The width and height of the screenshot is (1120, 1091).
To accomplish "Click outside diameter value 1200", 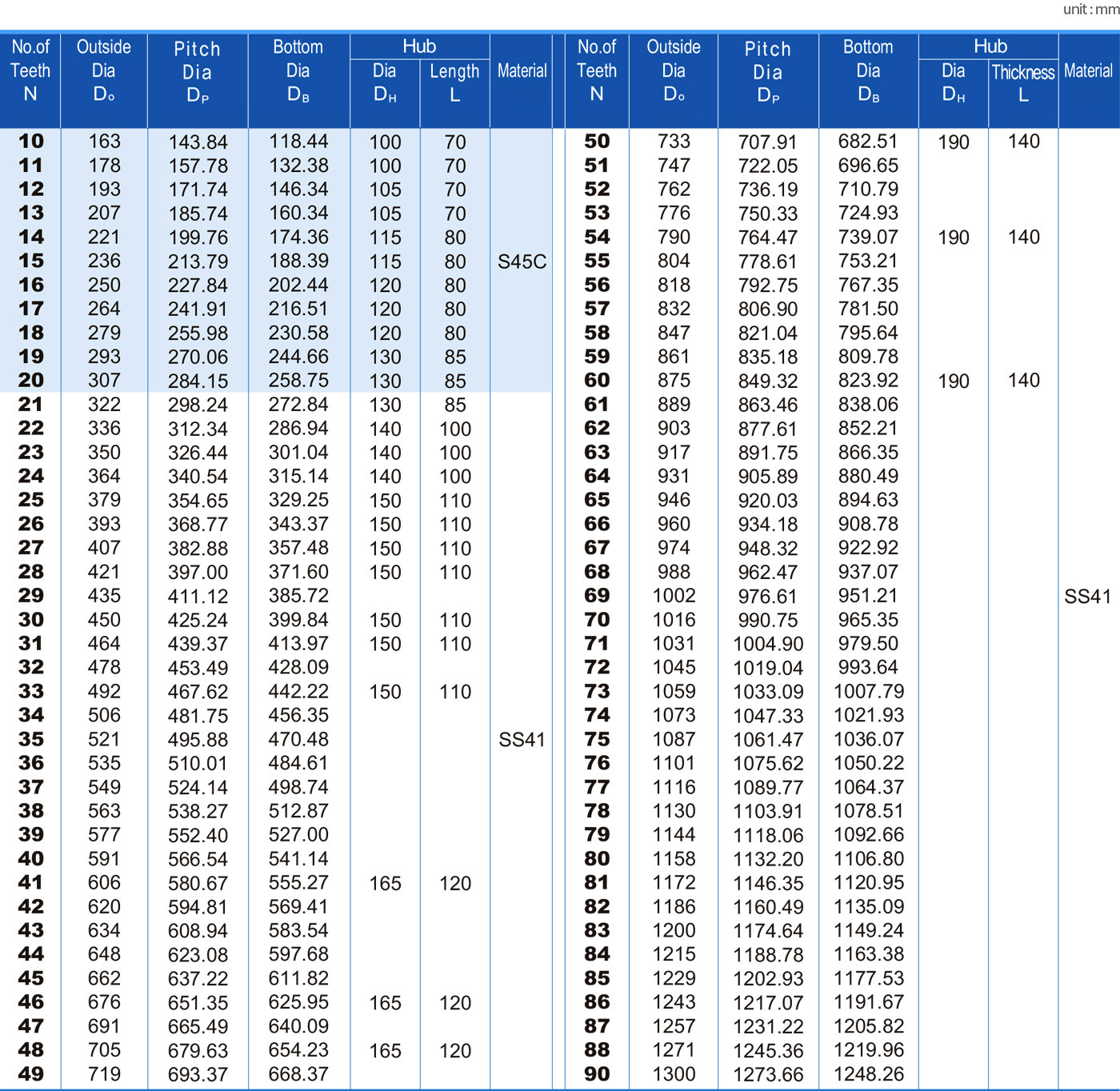I will [674, 930].
